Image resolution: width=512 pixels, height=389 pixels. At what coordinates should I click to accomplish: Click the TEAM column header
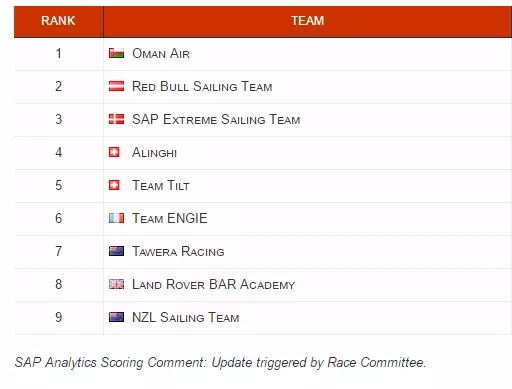click(x=307, y=21)
